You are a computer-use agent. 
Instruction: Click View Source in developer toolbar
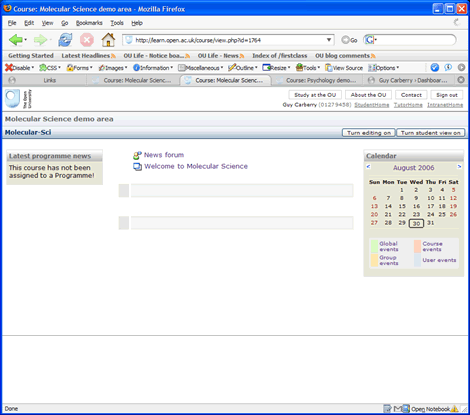344,68
